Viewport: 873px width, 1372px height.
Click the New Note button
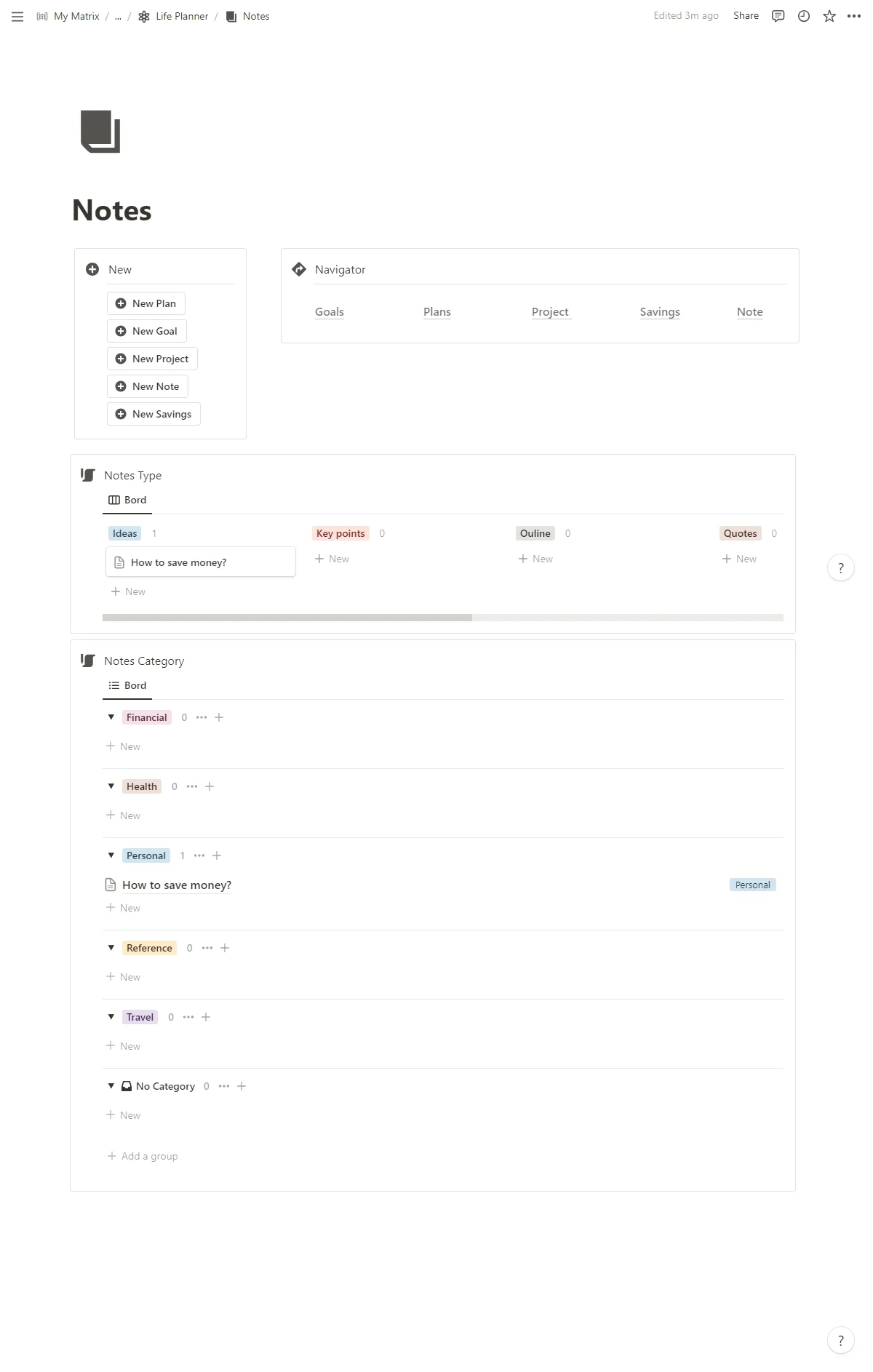tap(148, 386)
